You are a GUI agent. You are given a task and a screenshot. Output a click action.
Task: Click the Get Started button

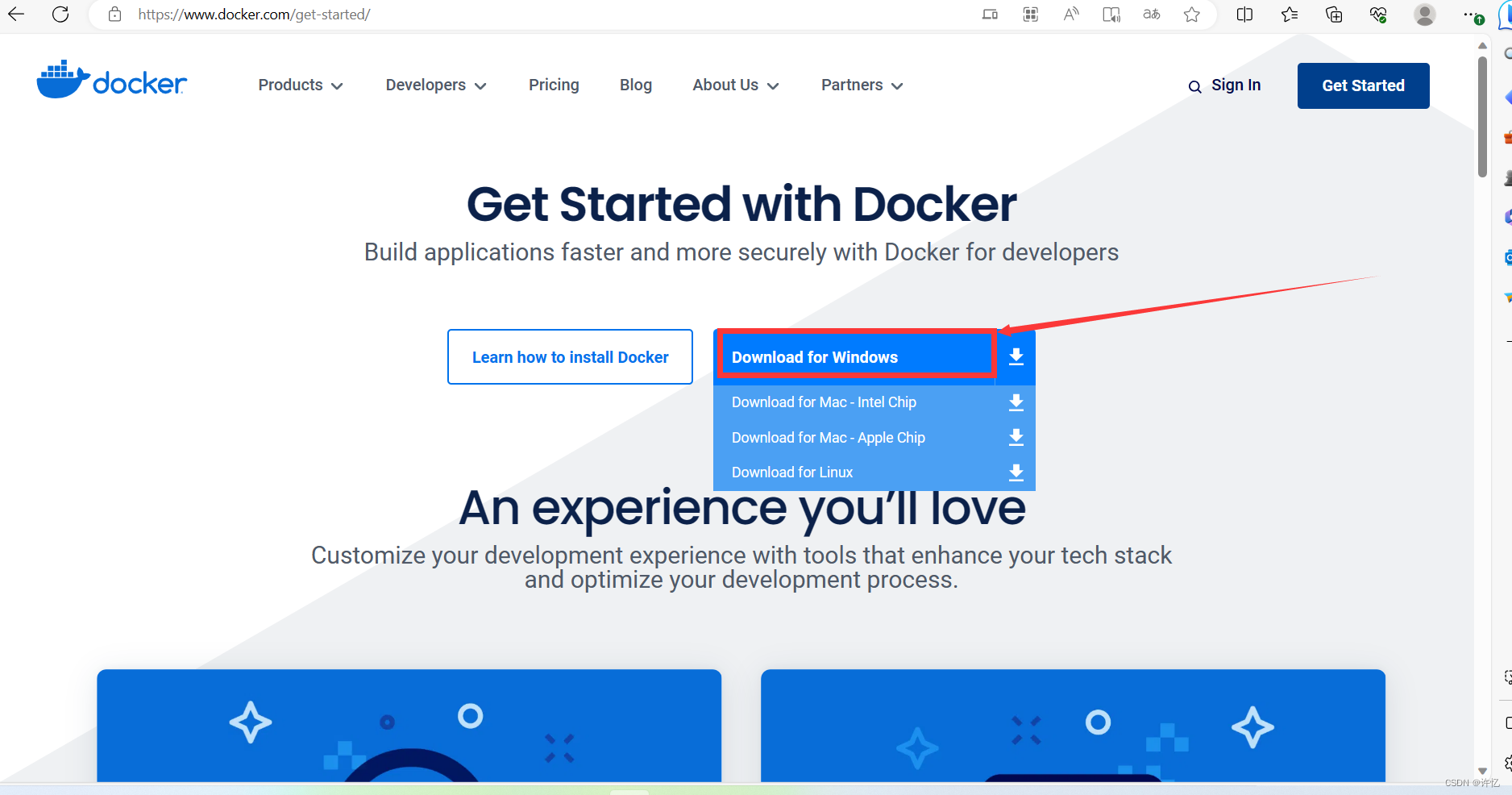coord(1363,85)
